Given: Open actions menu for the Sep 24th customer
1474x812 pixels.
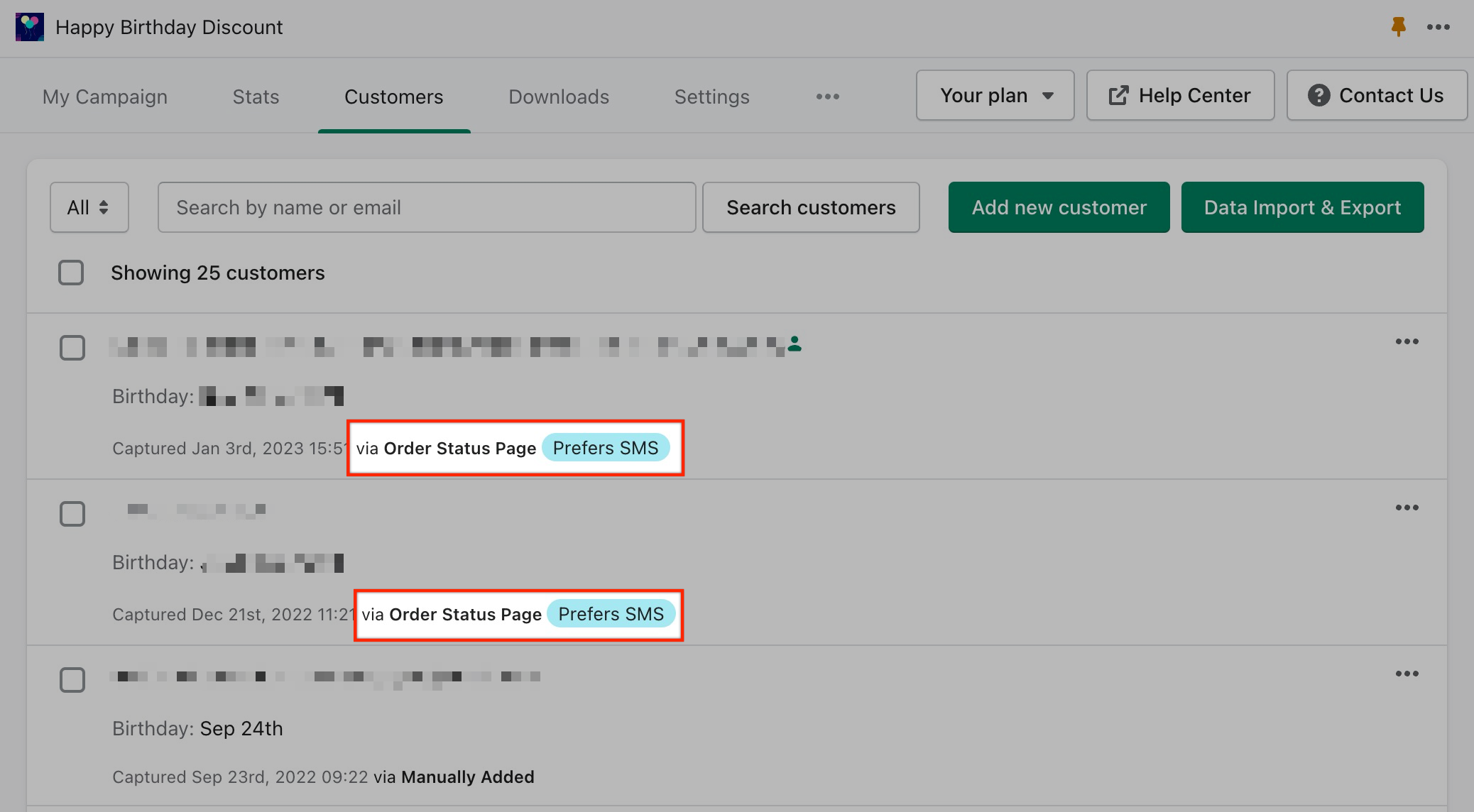Looking at the screenshot, I should [1407, 674].
